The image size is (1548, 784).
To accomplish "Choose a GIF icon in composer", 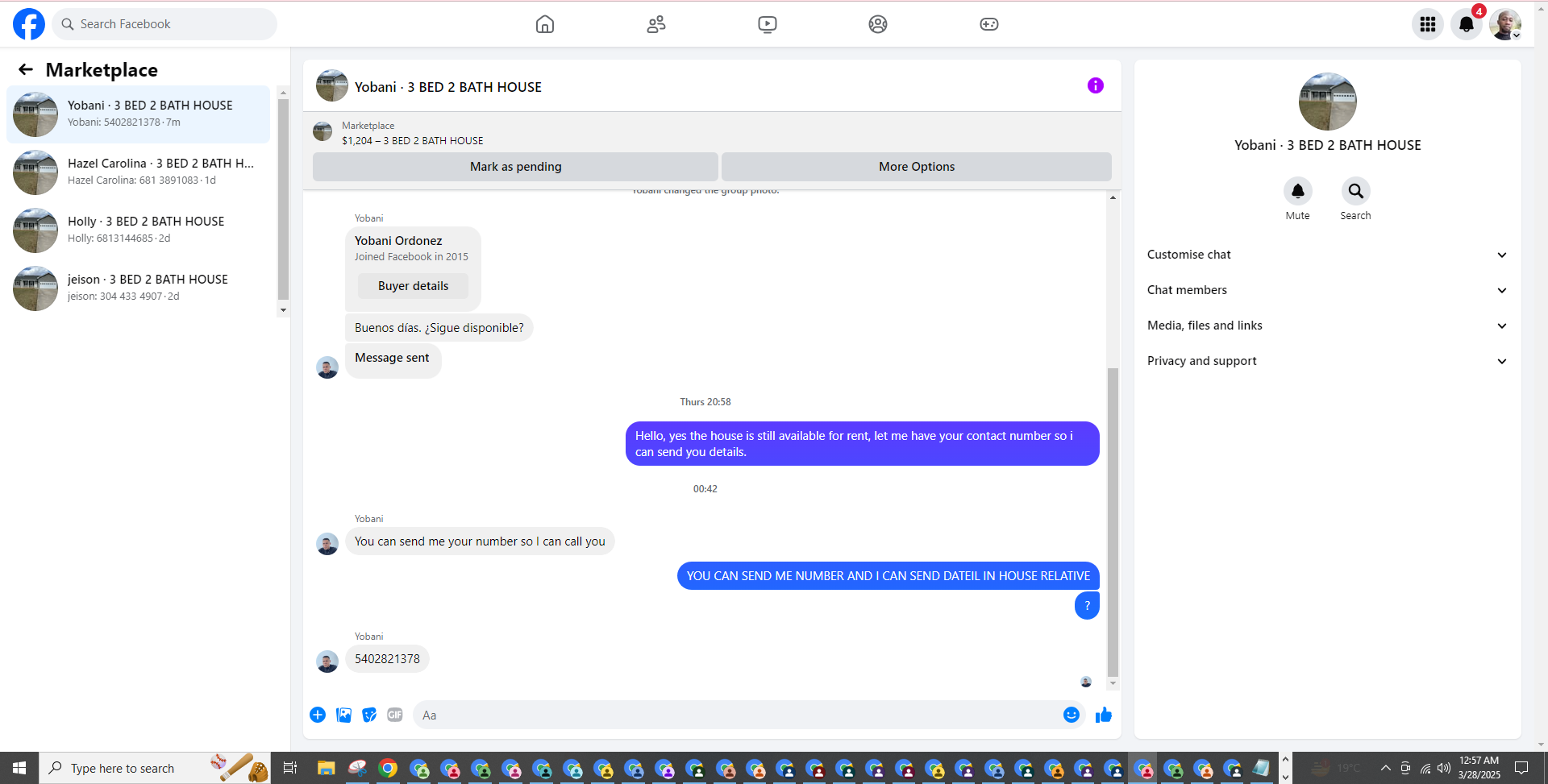I will tap(395, 715).
